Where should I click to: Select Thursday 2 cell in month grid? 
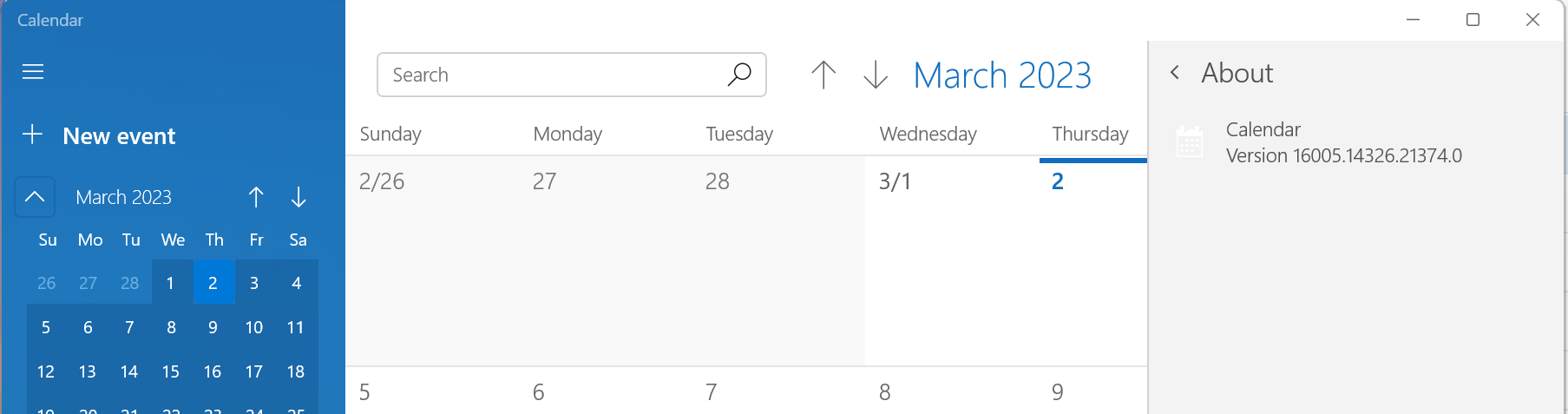(x=1093, y=261)
